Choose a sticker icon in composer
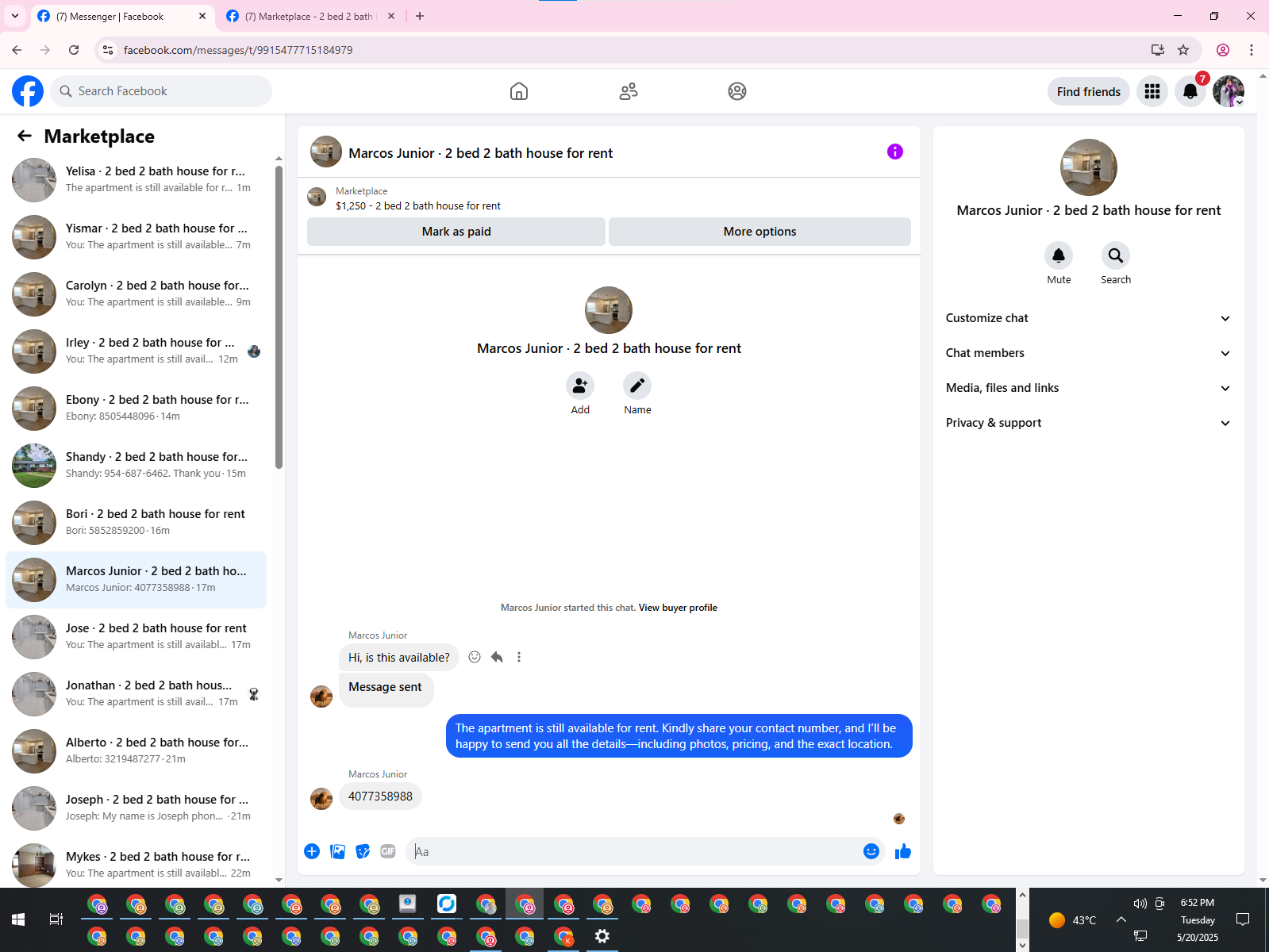This screenshot has width=1269, height=952. tap(363, 851)
